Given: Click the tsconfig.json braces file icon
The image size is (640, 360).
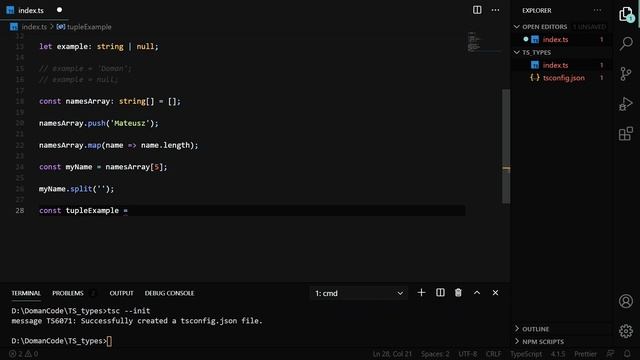Looking at the screenshot, I should (535, 78).
